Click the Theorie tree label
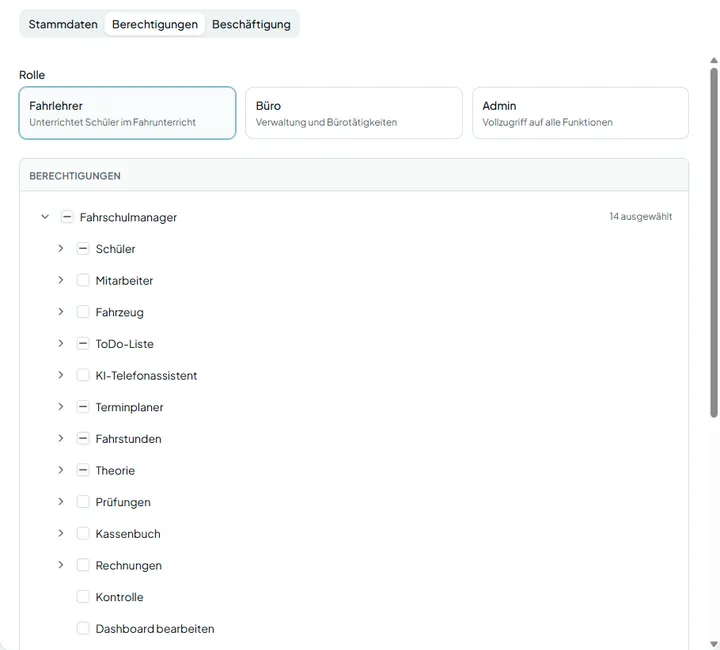This screenshot has height=650, width=720. click(x=115, y=471)
